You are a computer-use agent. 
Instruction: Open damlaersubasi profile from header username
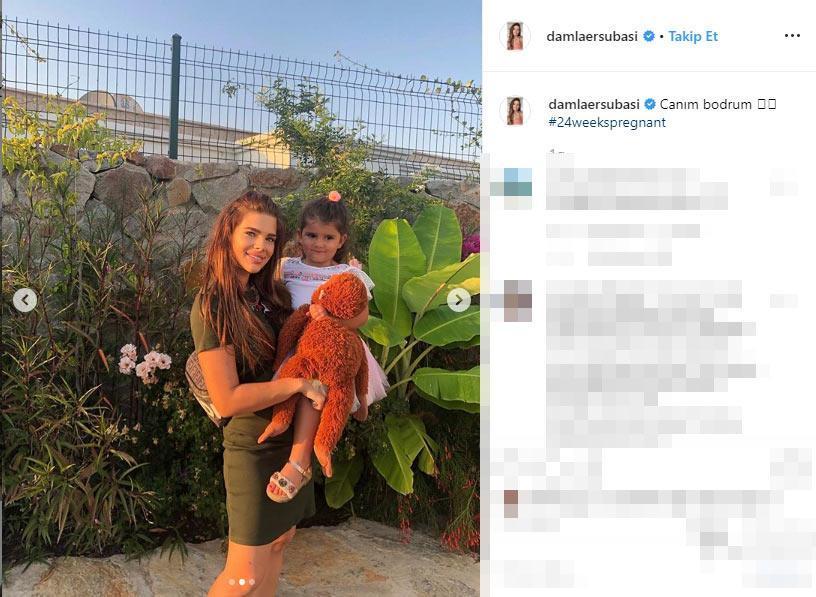click(592, 36)
